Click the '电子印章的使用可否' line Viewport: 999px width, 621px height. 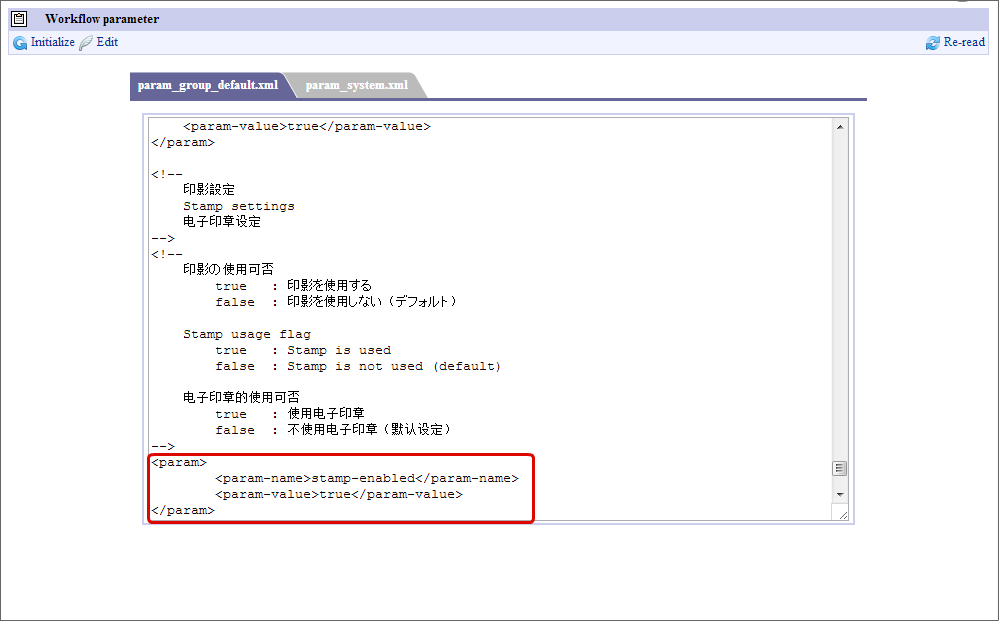click(x=241, y=397)
